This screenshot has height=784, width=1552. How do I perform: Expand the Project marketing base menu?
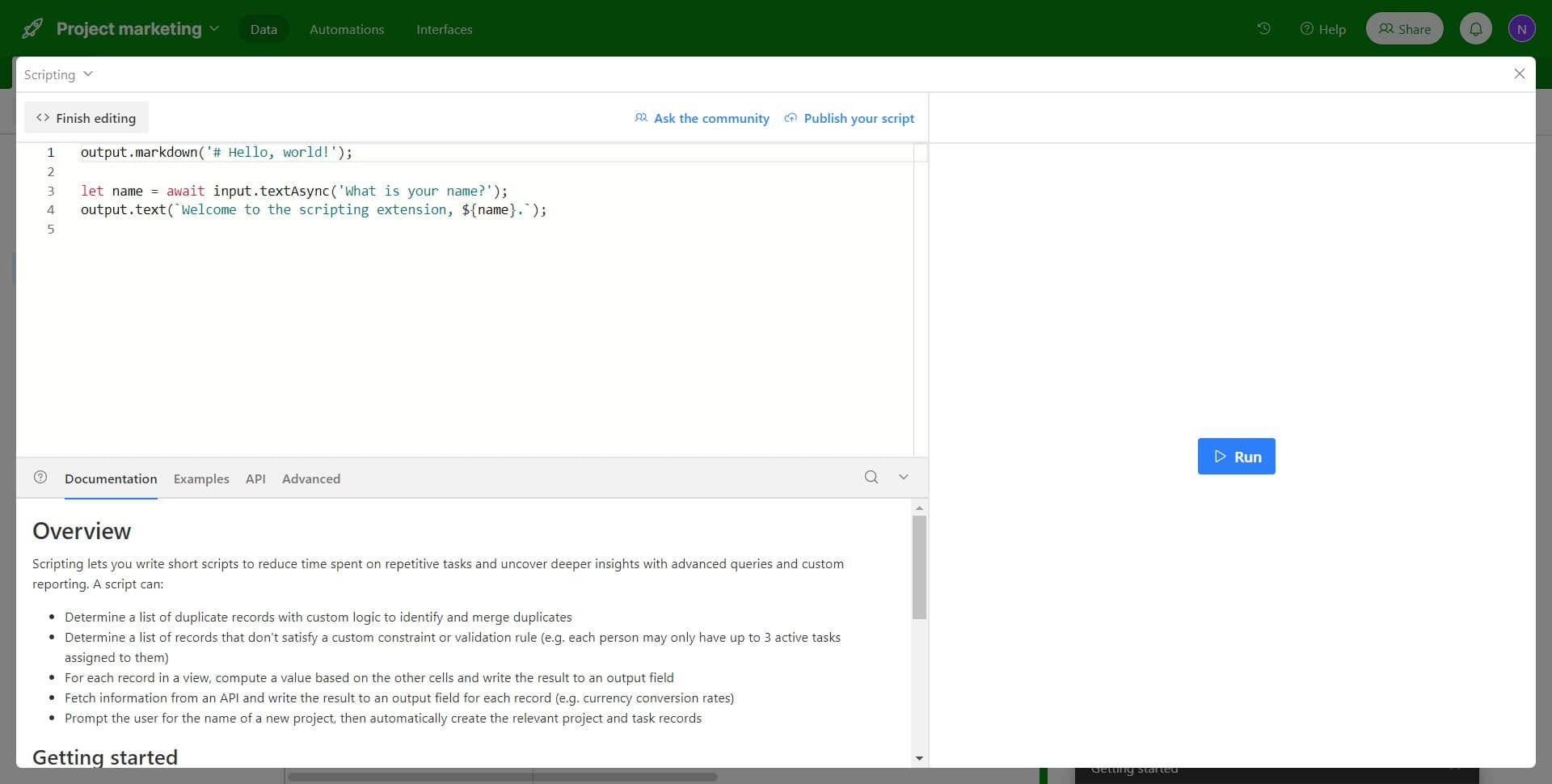click(x=213, y=28)
